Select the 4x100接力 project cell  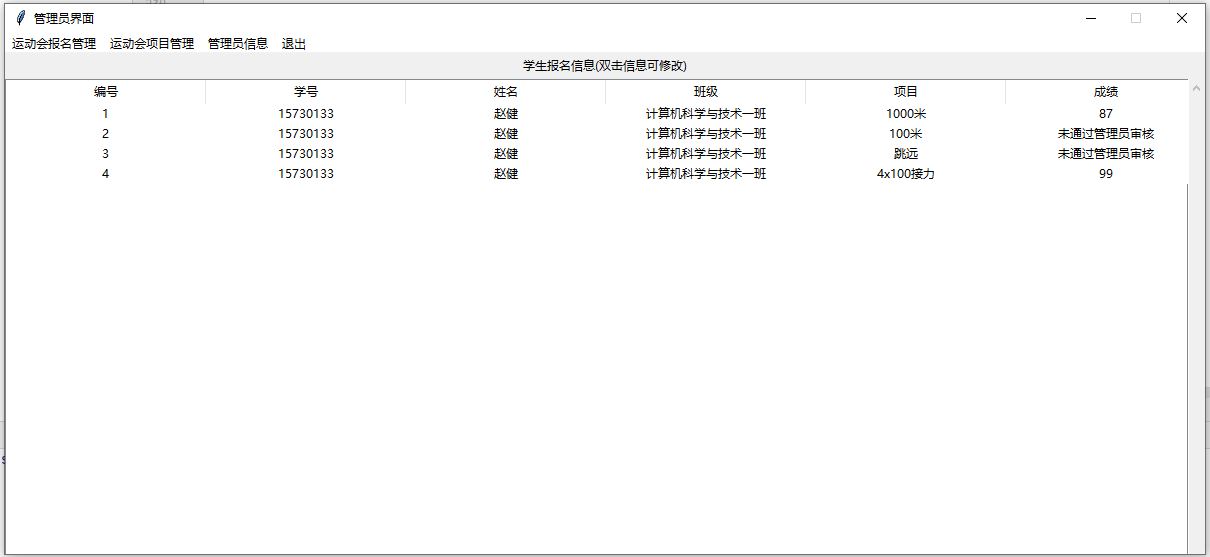(906, 174)
